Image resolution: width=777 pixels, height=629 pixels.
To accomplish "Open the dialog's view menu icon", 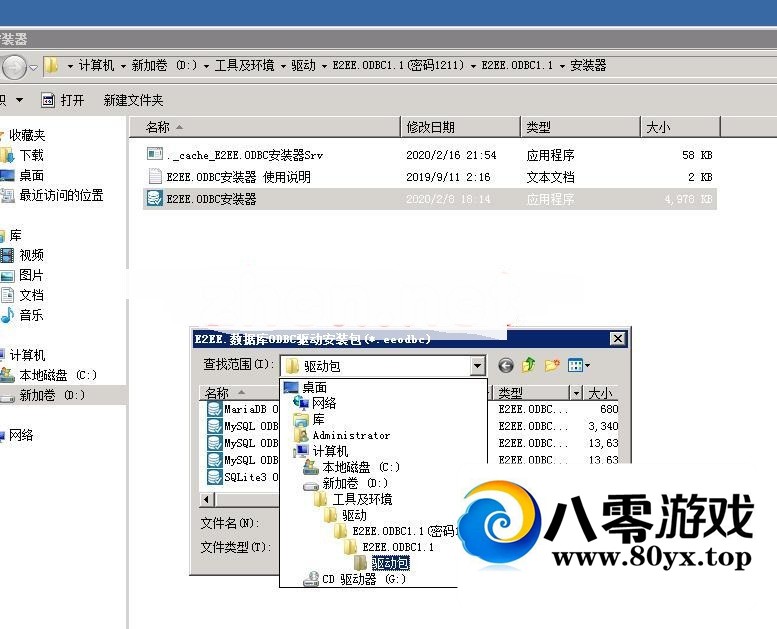I will 579,365.
